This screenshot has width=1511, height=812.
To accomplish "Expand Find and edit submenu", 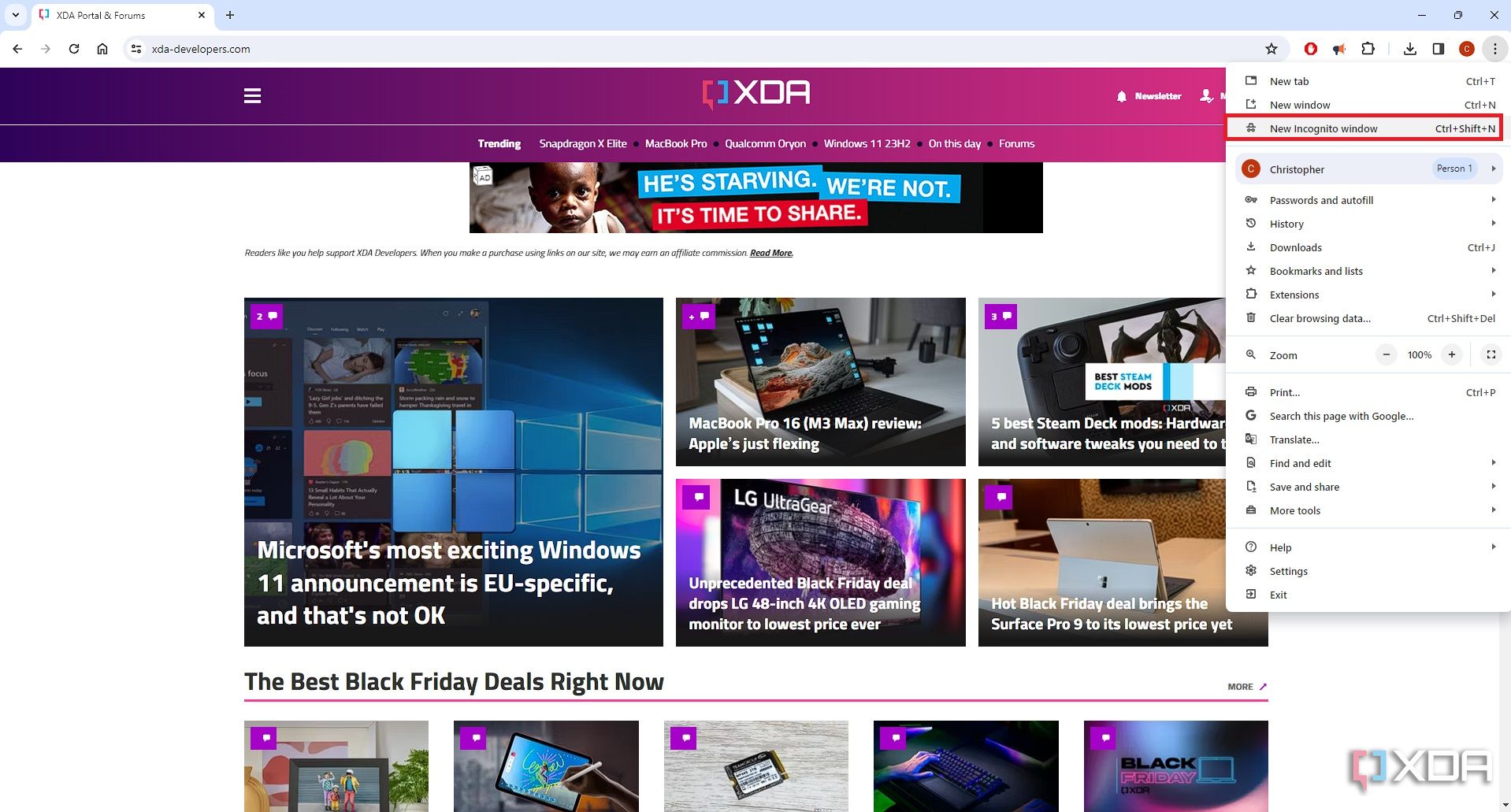I will (1368, 463).
